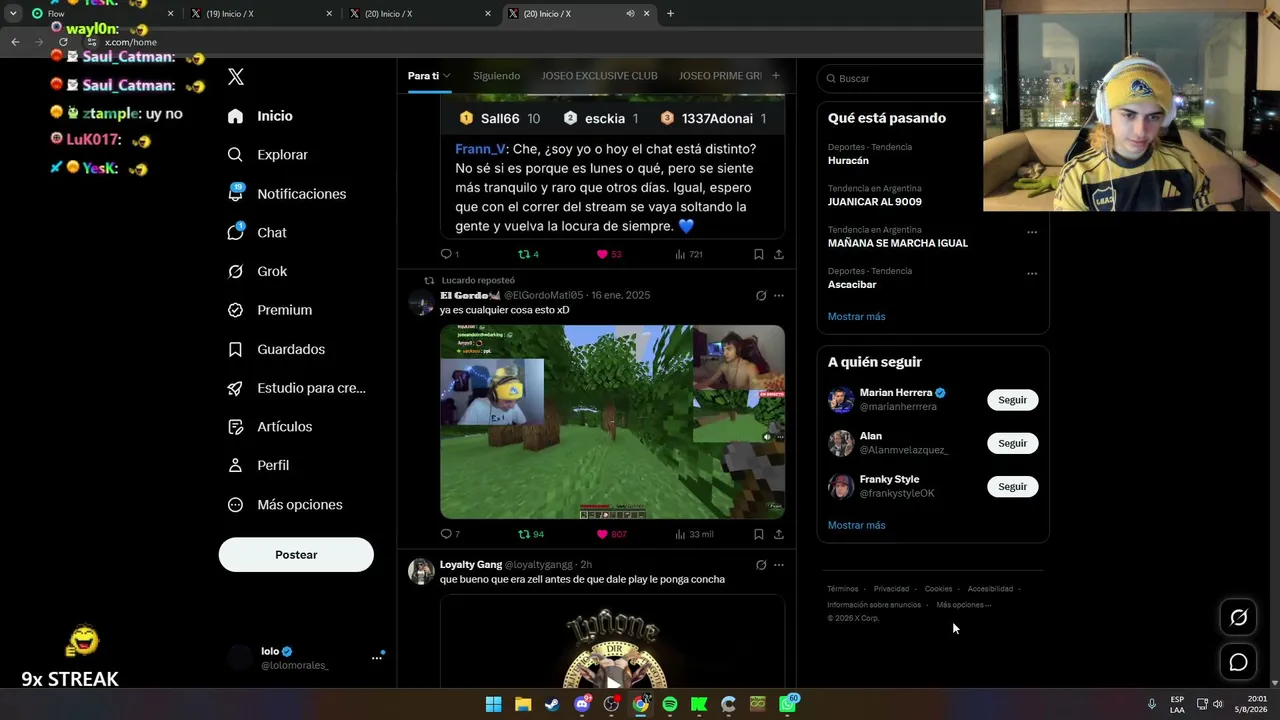Open Más opciones in the sidebar
1280x720 pixels.
click(285, 504)
